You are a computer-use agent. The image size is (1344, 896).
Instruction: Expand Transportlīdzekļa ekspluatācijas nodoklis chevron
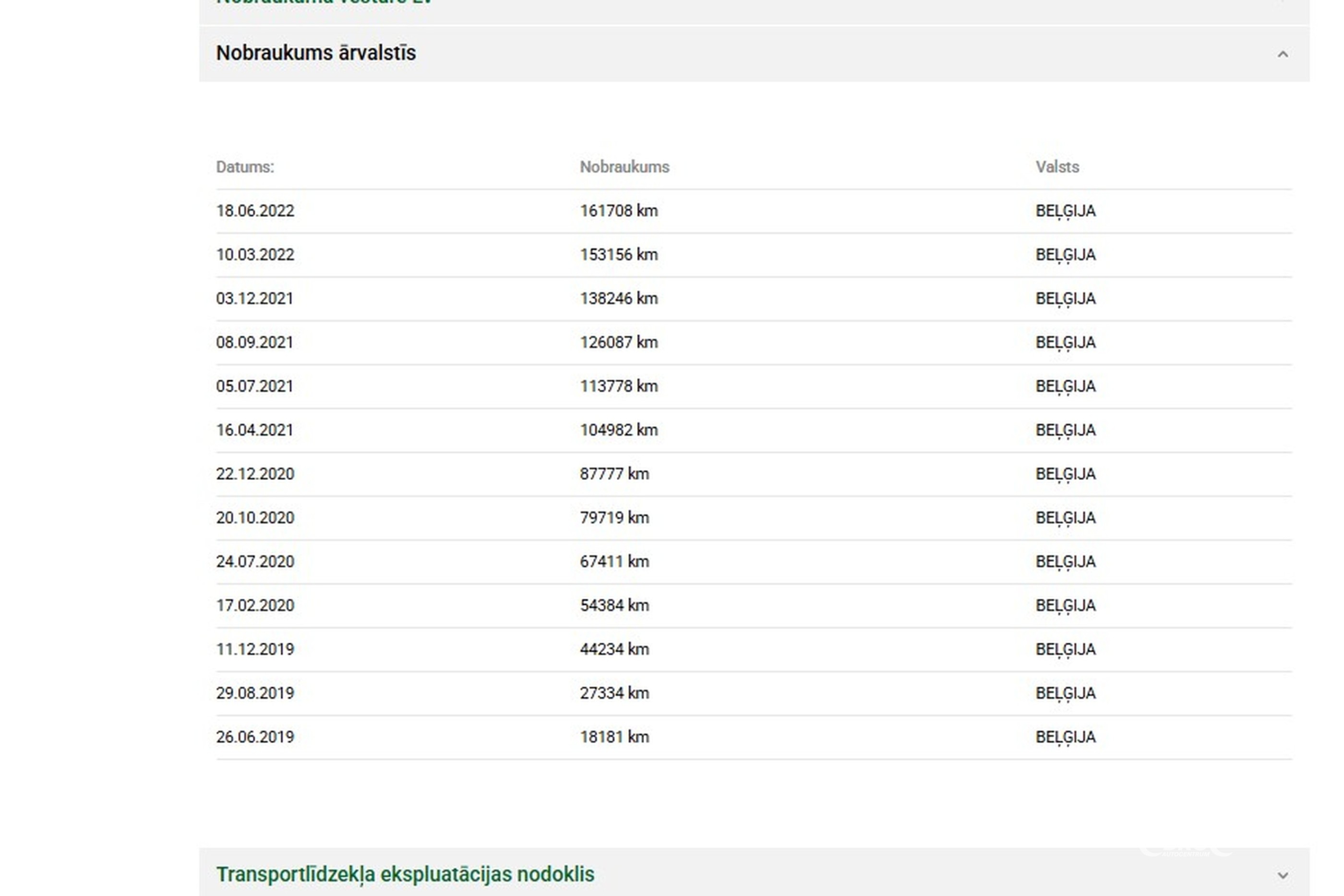pos(1282,875)
